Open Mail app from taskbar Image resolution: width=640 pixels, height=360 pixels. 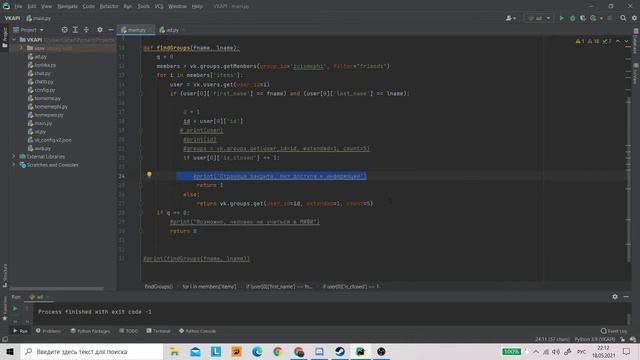point(196,351)
